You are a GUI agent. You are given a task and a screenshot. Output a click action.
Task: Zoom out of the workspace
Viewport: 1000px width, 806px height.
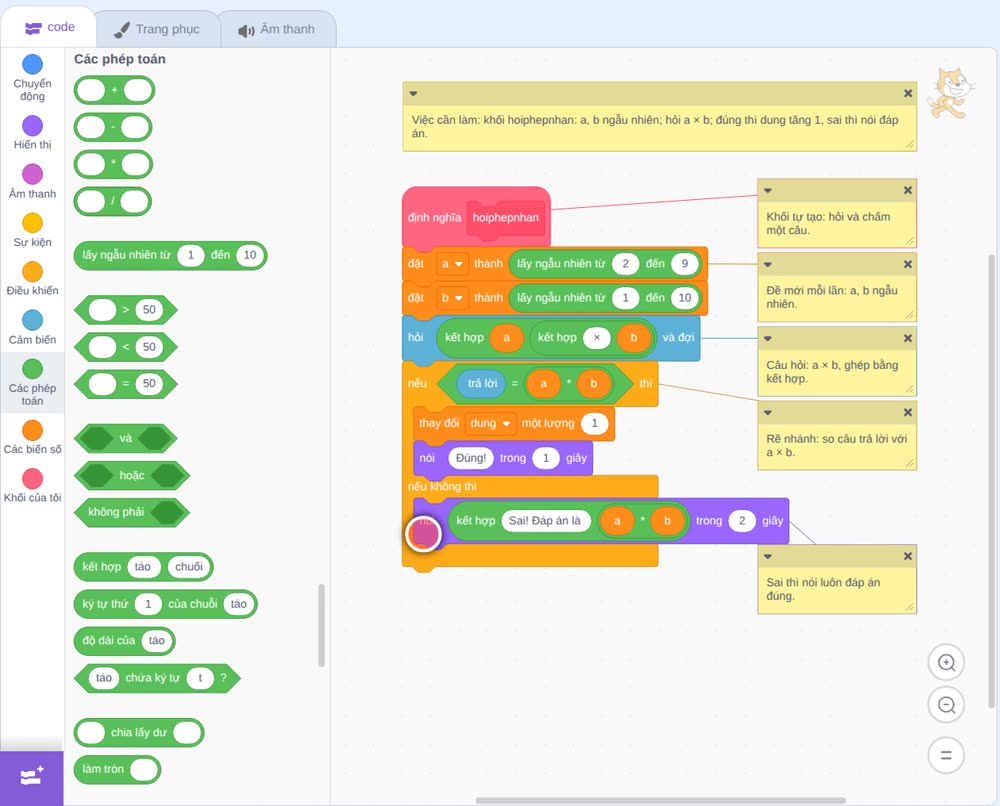point(946,705)
